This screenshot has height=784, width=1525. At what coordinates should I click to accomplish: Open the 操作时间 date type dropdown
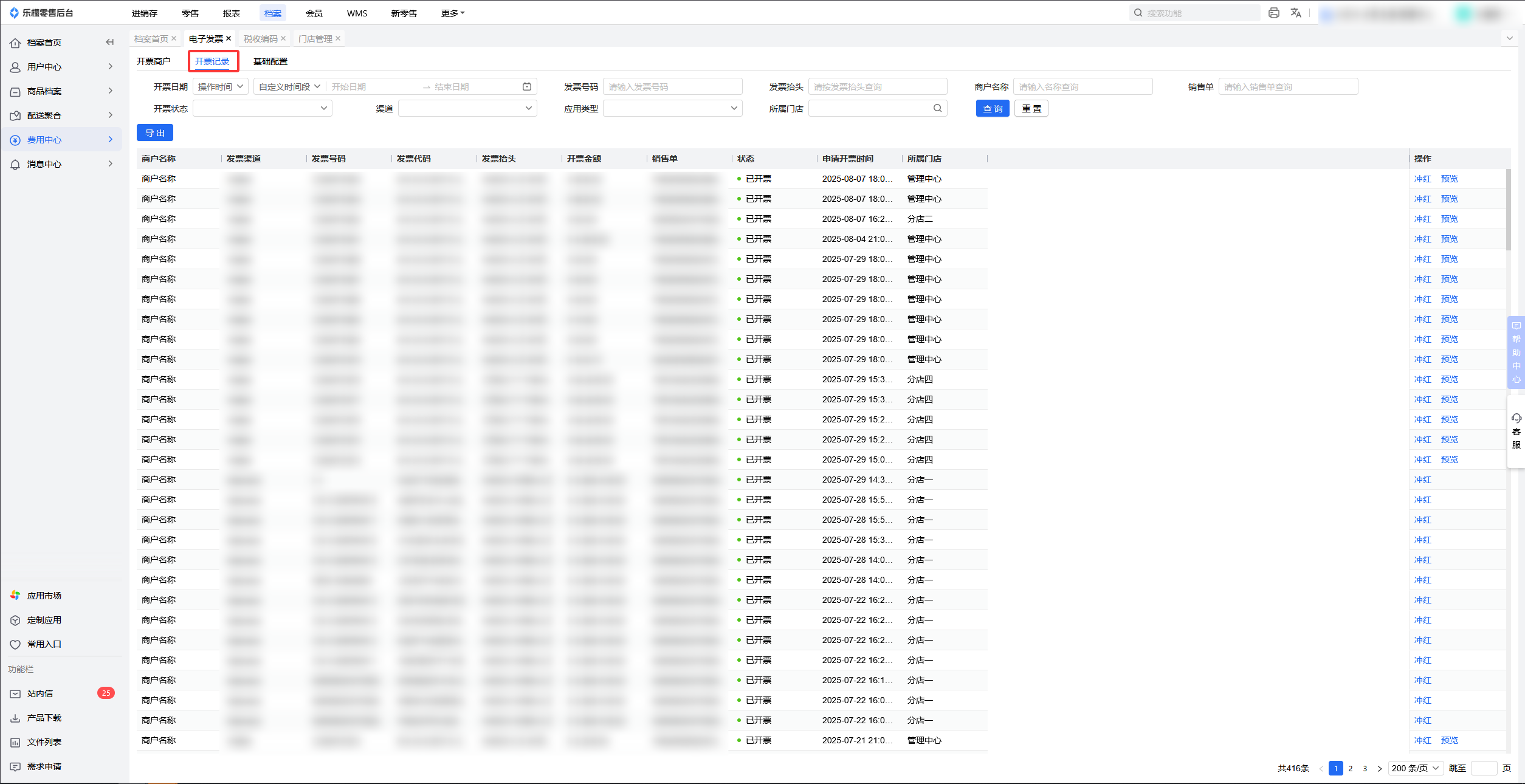coord(220,87)
